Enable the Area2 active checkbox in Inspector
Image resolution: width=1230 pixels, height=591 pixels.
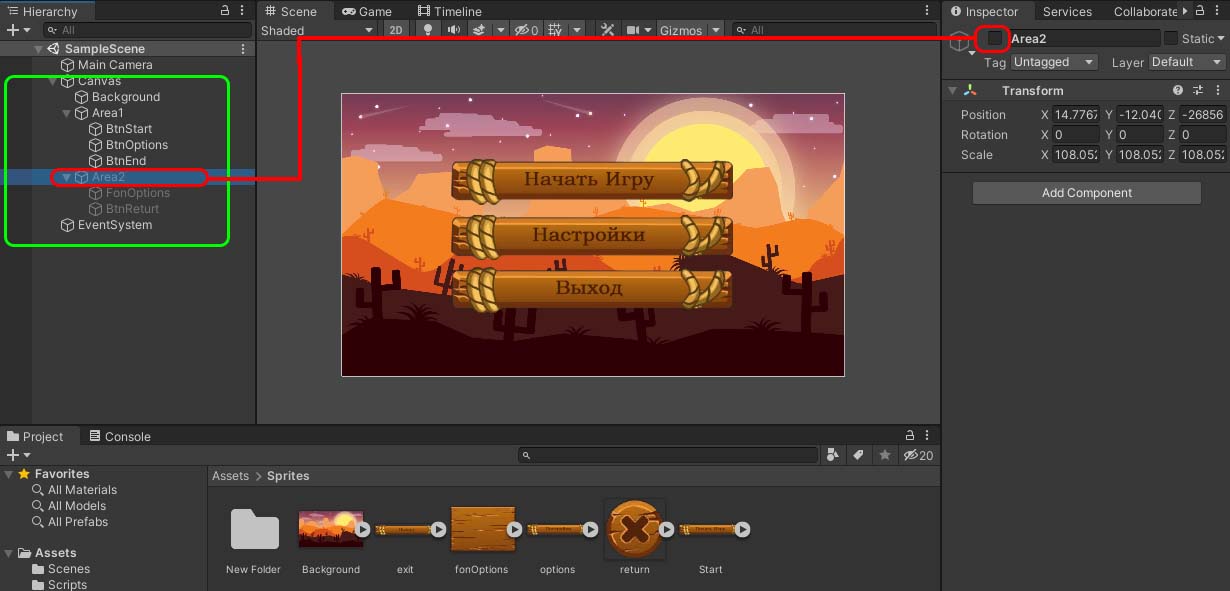tap(995, 38)
